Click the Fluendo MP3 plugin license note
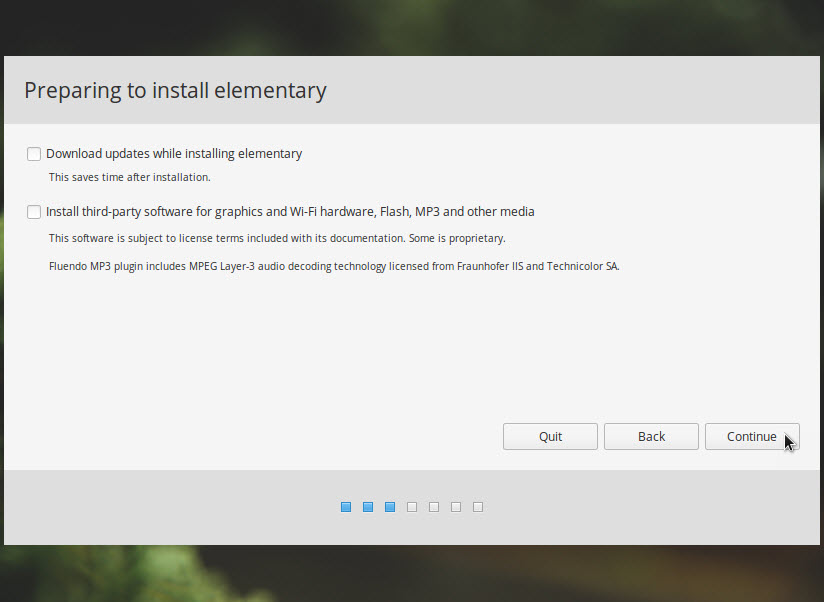This screenshot has width=824, height=602. coord(334,266)
